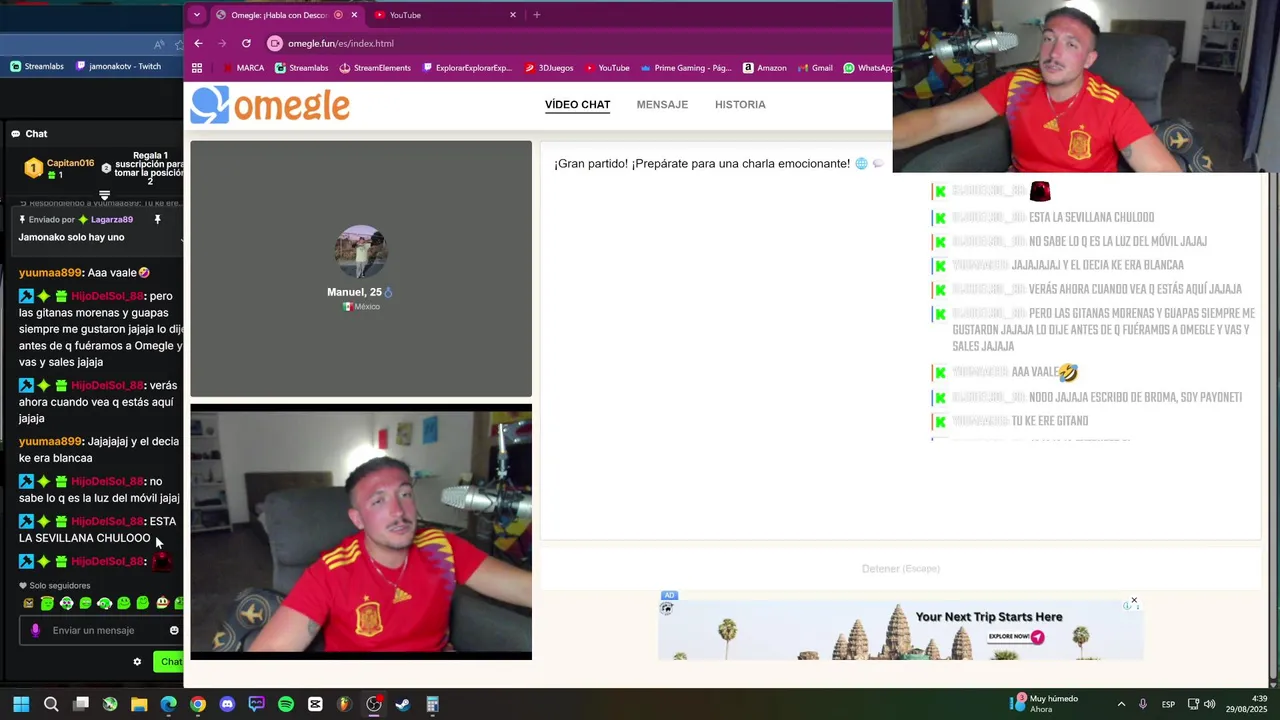Image resolution: width=1280 pixels, height=720 pixels.
Task: Close the Omegle browser tab
Action: tap(354, 15)
